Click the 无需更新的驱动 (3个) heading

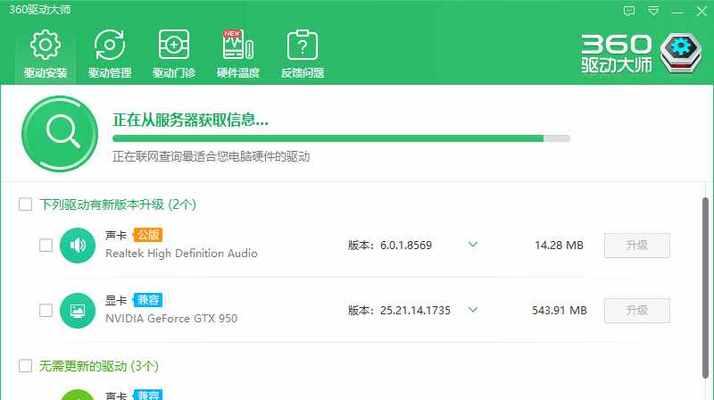pos(99,366)
